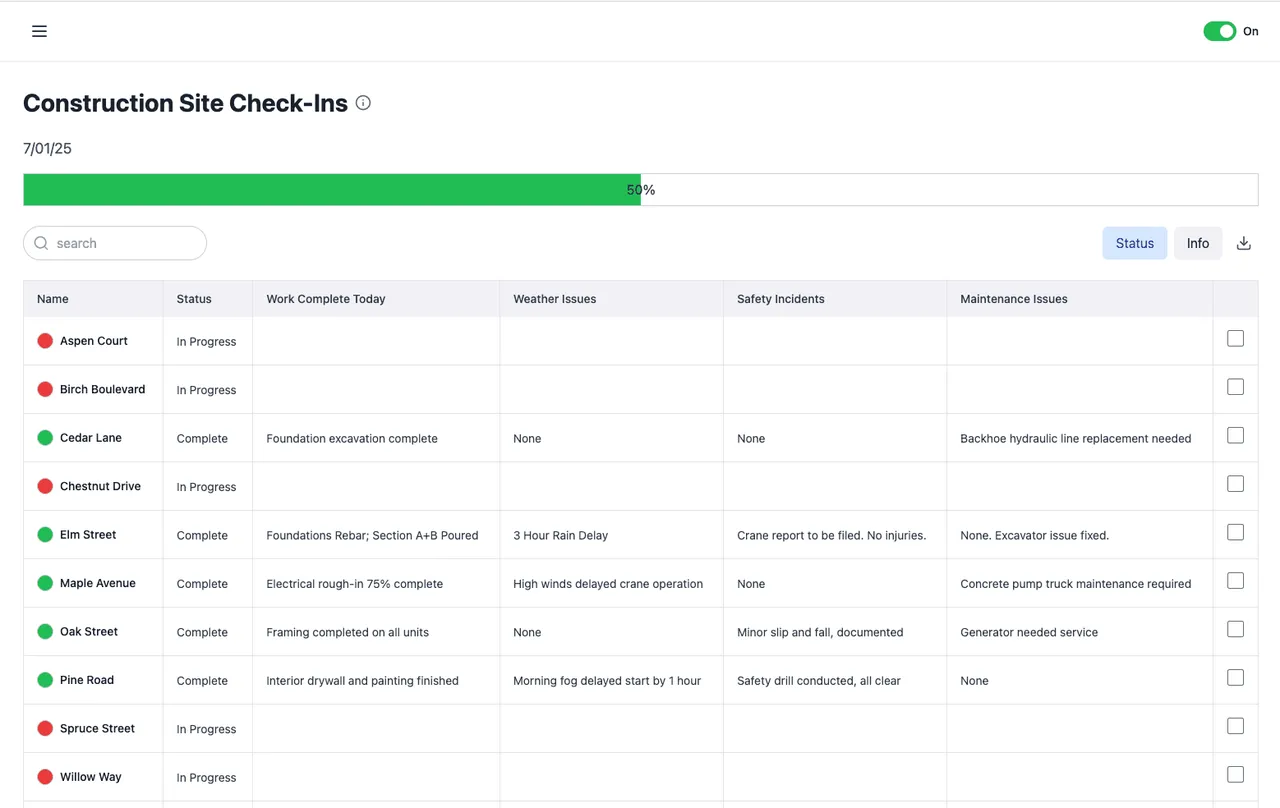Select the Aspen Court site name

(94, 341)
